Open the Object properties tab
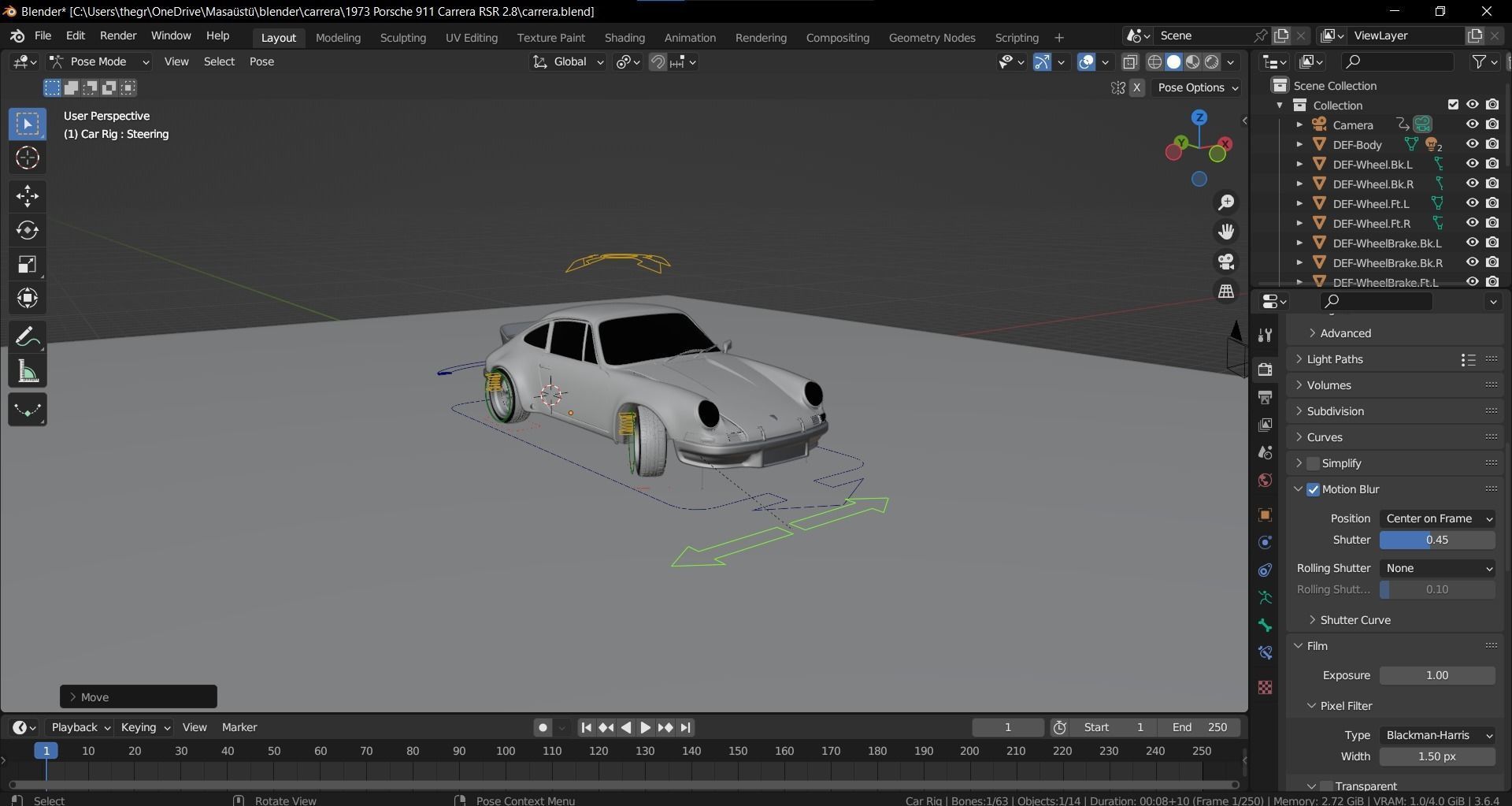 [1266, 515]
